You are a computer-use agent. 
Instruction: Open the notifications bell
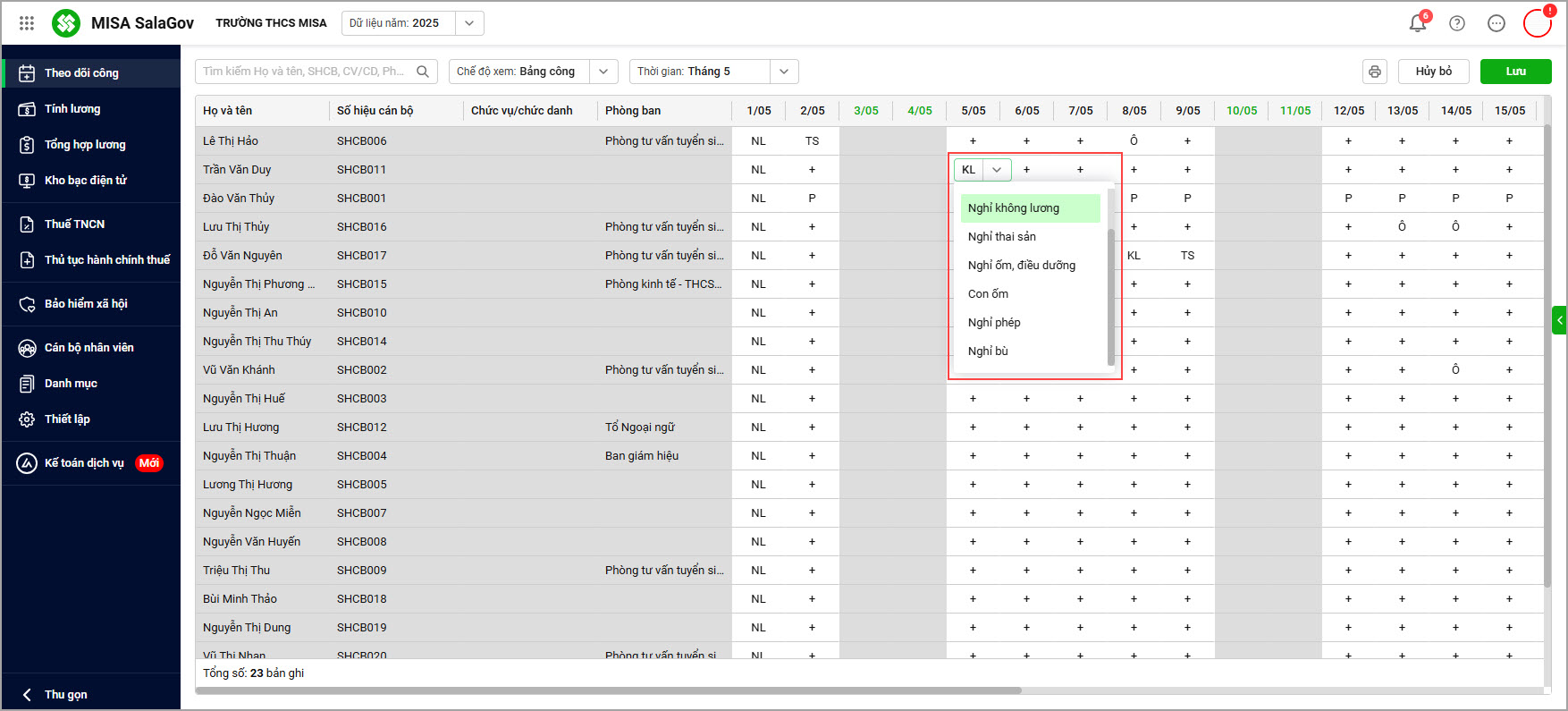1417,23
